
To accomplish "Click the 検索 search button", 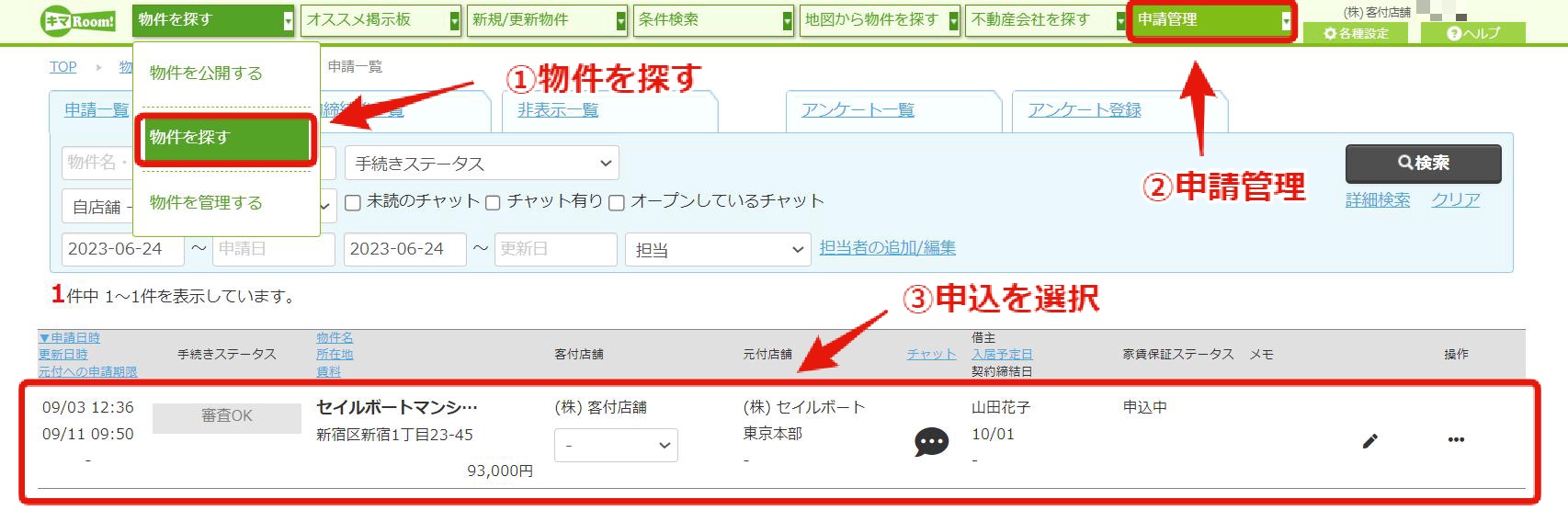I will point(1423,164).
